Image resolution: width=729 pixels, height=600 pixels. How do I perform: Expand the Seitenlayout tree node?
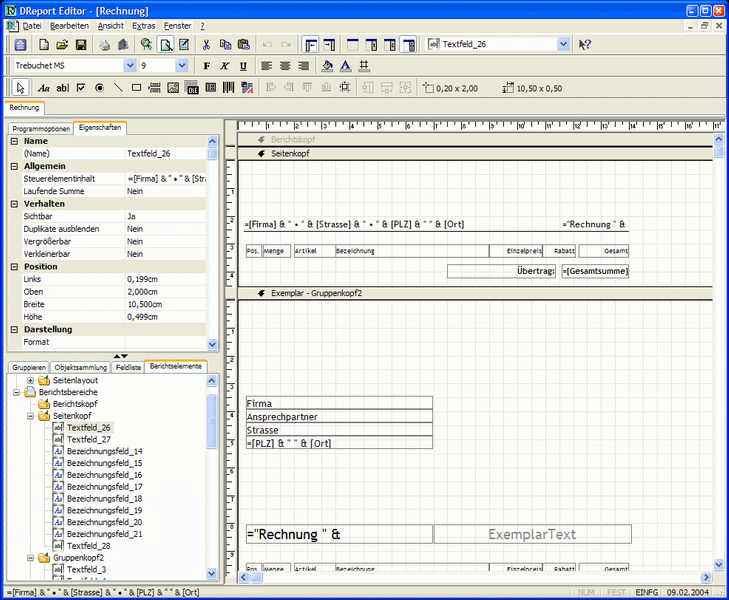pos(30,381)
